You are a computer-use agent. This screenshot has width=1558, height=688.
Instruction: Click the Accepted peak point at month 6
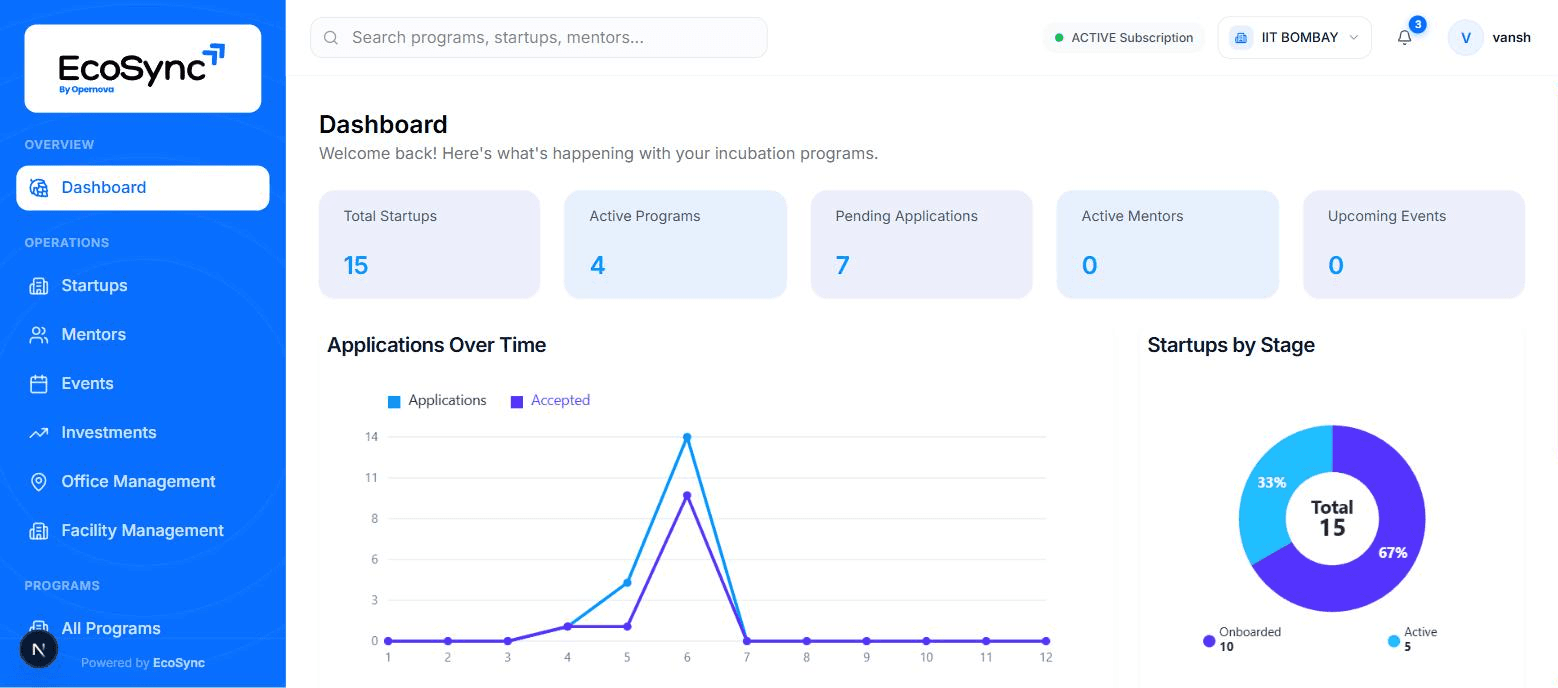pyautogui.click(x=687, y=496)
